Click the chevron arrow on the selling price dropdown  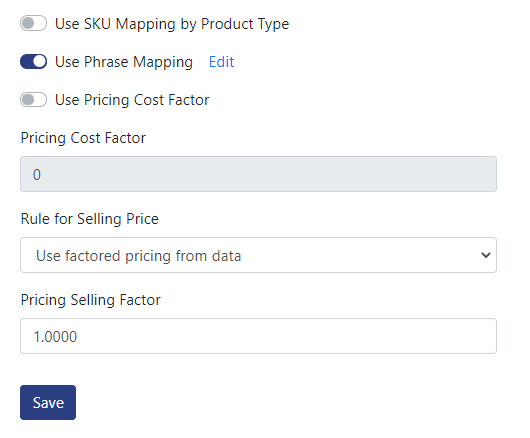click(486, 255)
